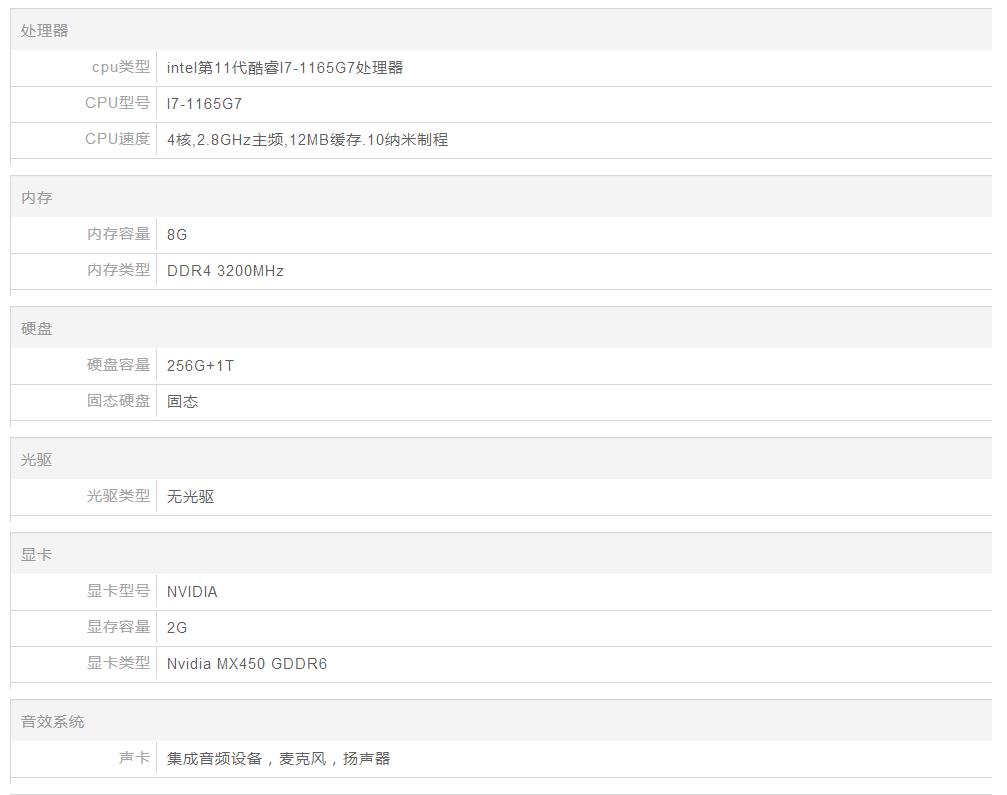The image size is (1007, 795).
Task: Click the 显卡 section header
Action: pyautogui.click(x=37, y=555)
